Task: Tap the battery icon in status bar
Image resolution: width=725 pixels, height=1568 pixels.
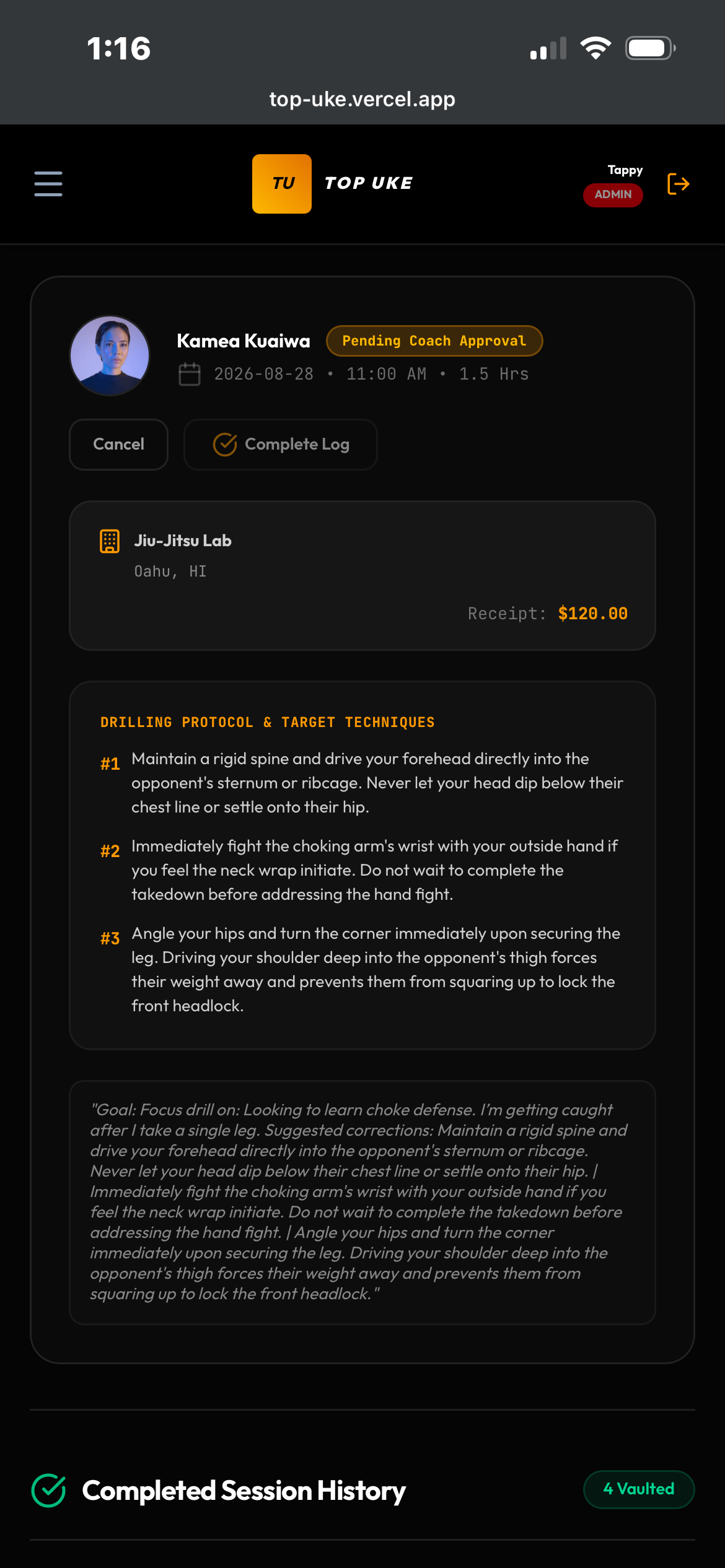Action: pos(650,48)
